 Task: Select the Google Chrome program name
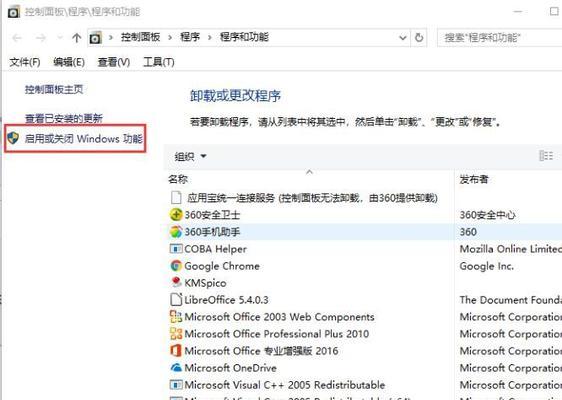[x=222, y=266]
